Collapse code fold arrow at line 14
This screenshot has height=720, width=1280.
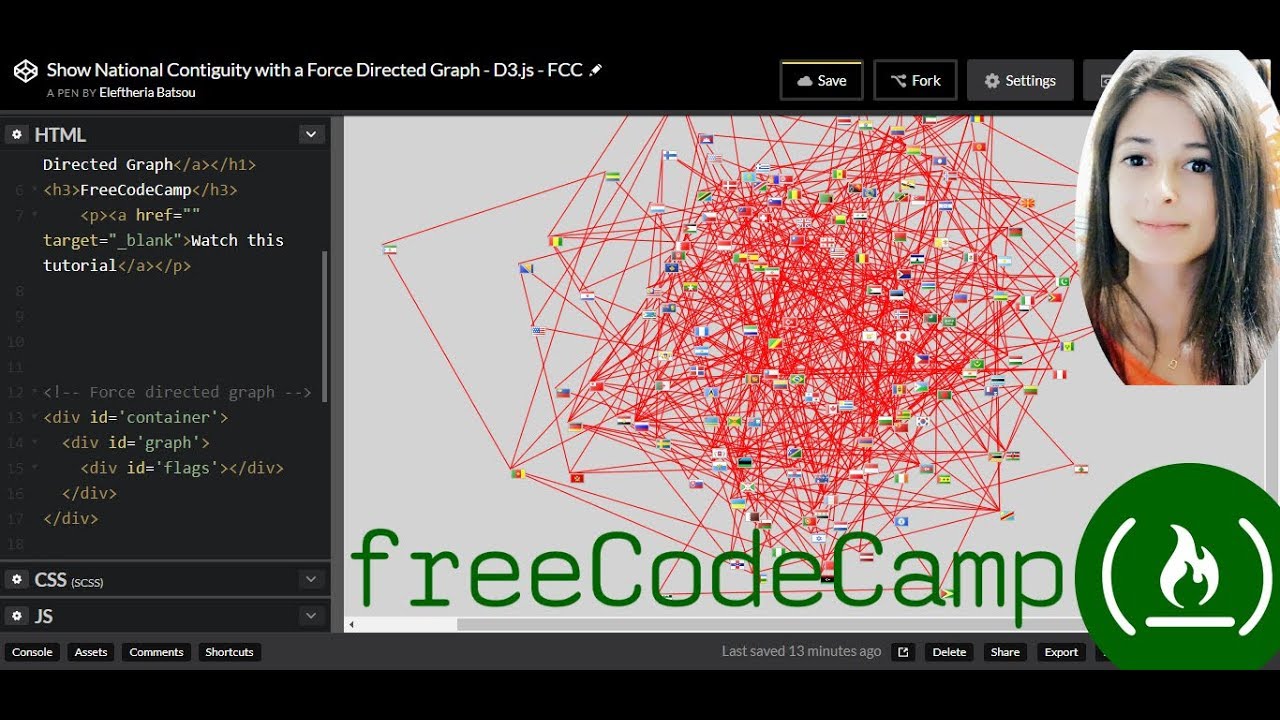35,443
